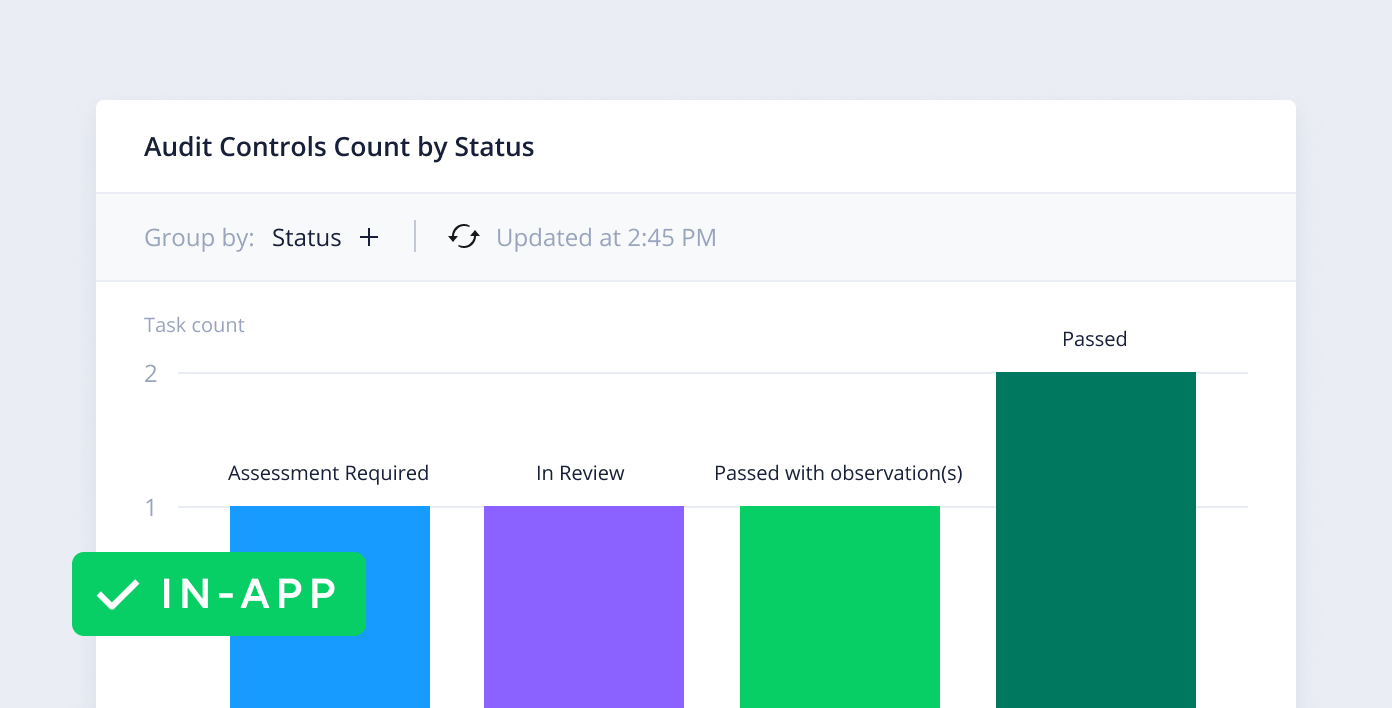Click the 'Group by:' label
Screen dimensions: 1392x708
point(199,238)
